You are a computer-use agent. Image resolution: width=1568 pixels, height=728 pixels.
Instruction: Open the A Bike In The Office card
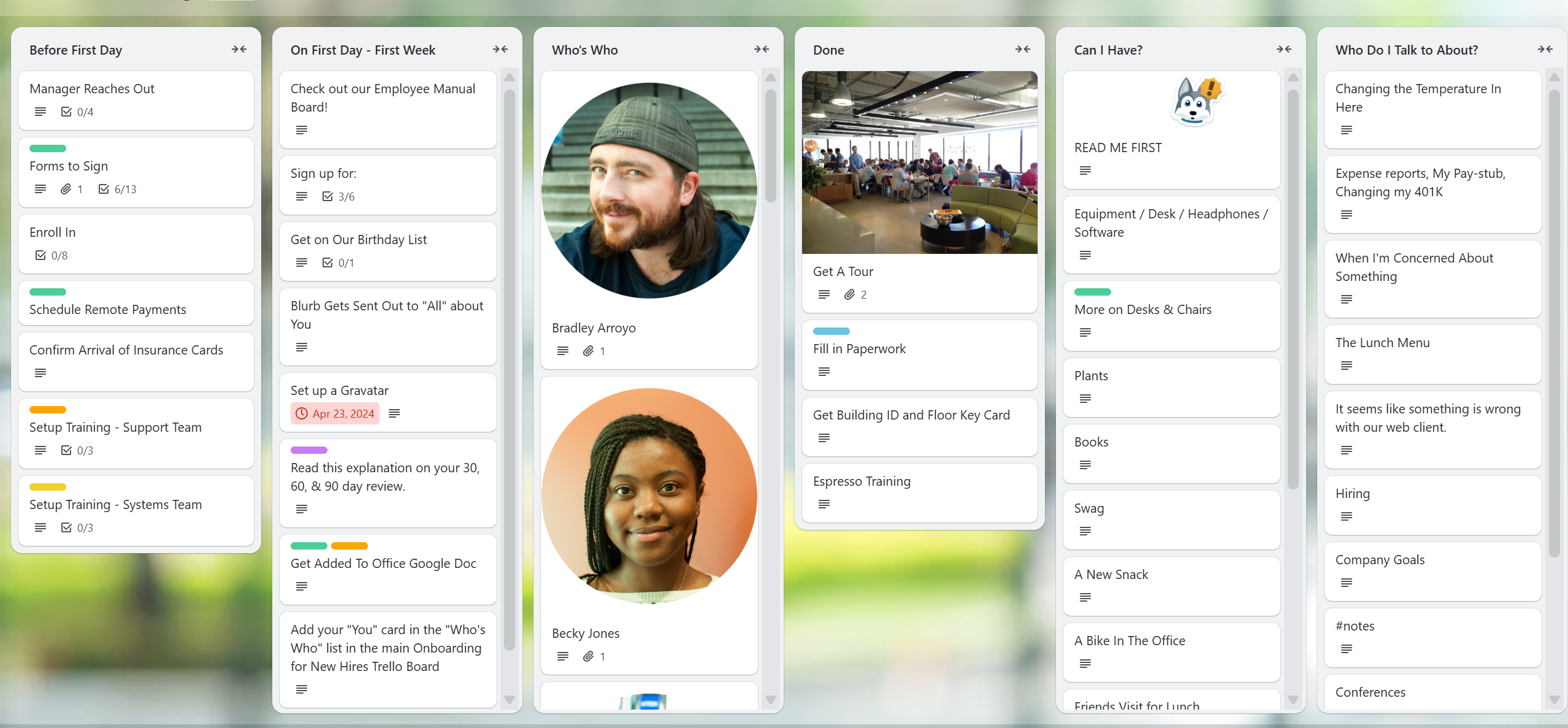pyautogui.click(x=1172, y=653)
